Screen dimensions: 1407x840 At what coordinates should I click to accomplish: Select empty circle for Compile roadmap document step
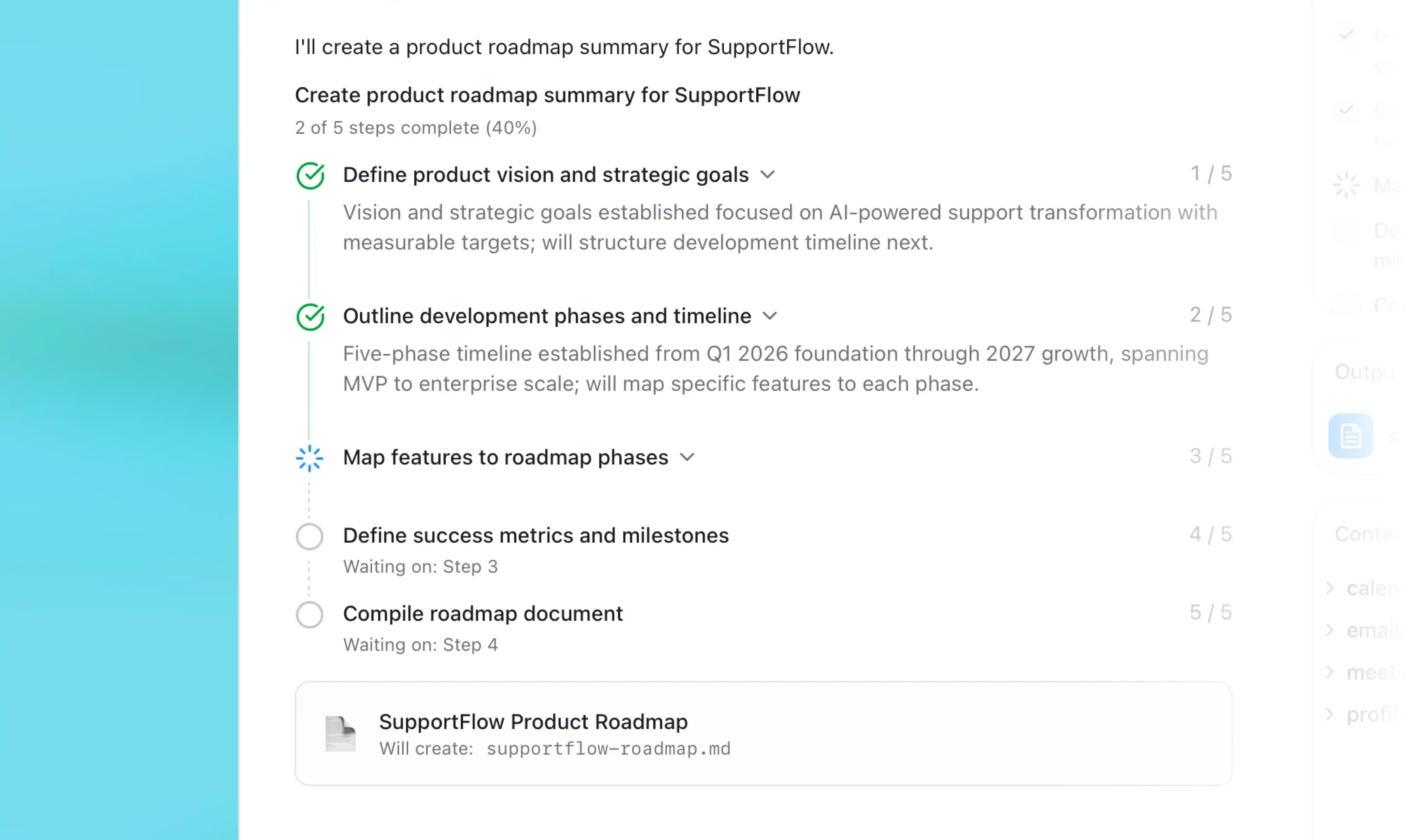(x=309, y=614)
